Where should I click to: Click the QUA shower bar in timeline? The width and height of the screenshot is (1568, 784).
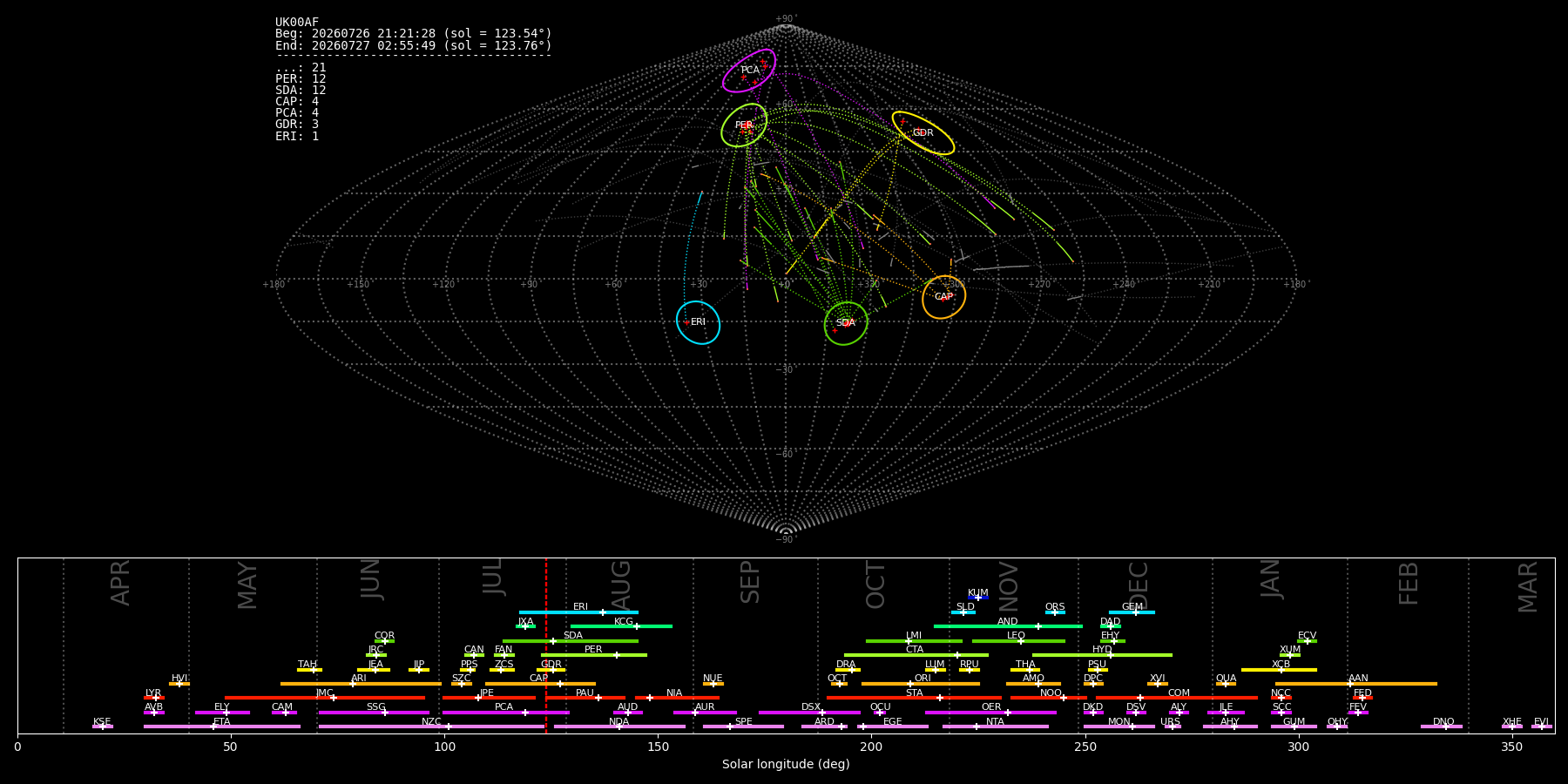coord(1226,684)
